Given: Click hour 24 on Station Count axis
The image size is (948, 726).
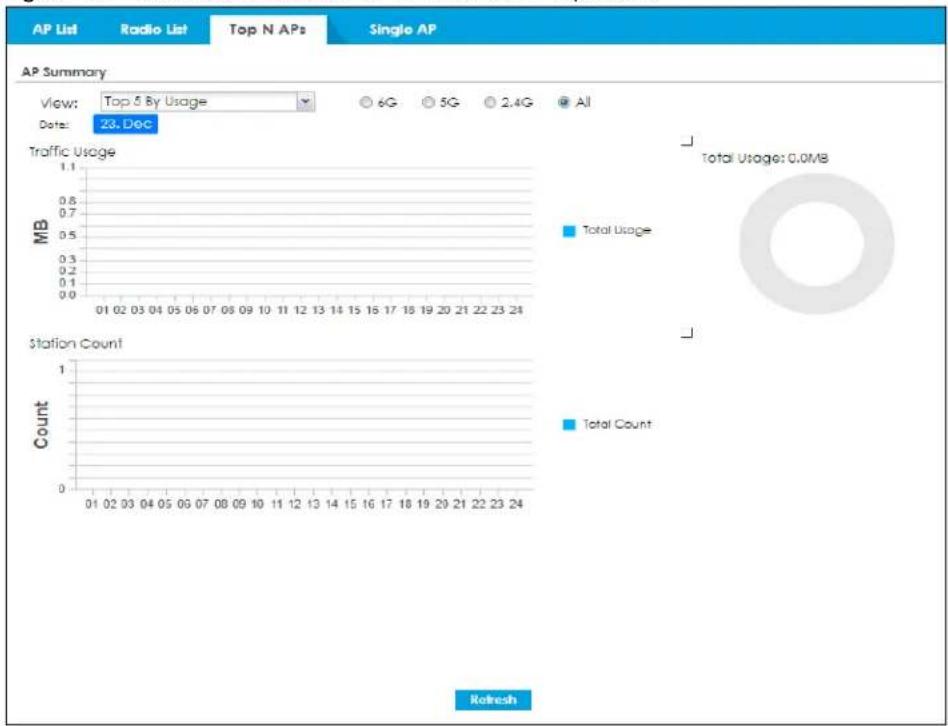Looking at the screenshot, I should point(515,504).
